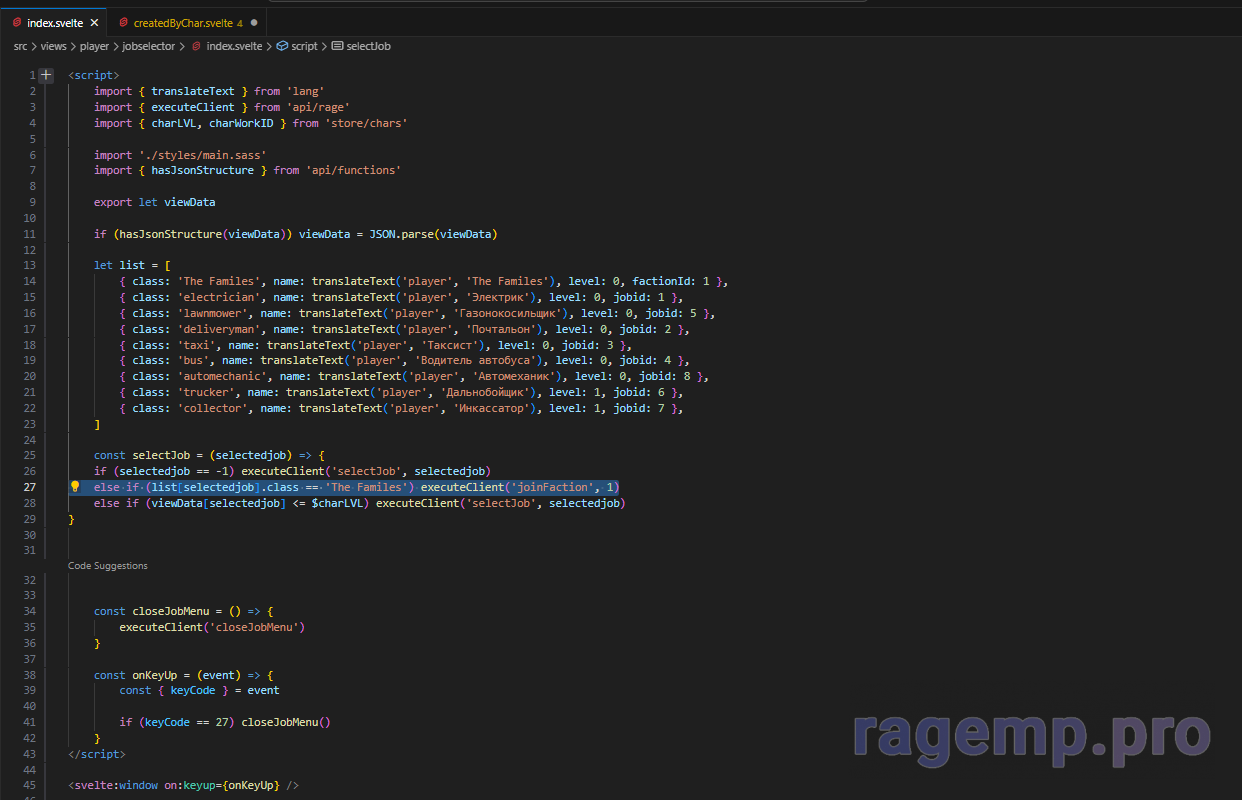Click the plus icon beside line 1

click(x=47, y=75)
